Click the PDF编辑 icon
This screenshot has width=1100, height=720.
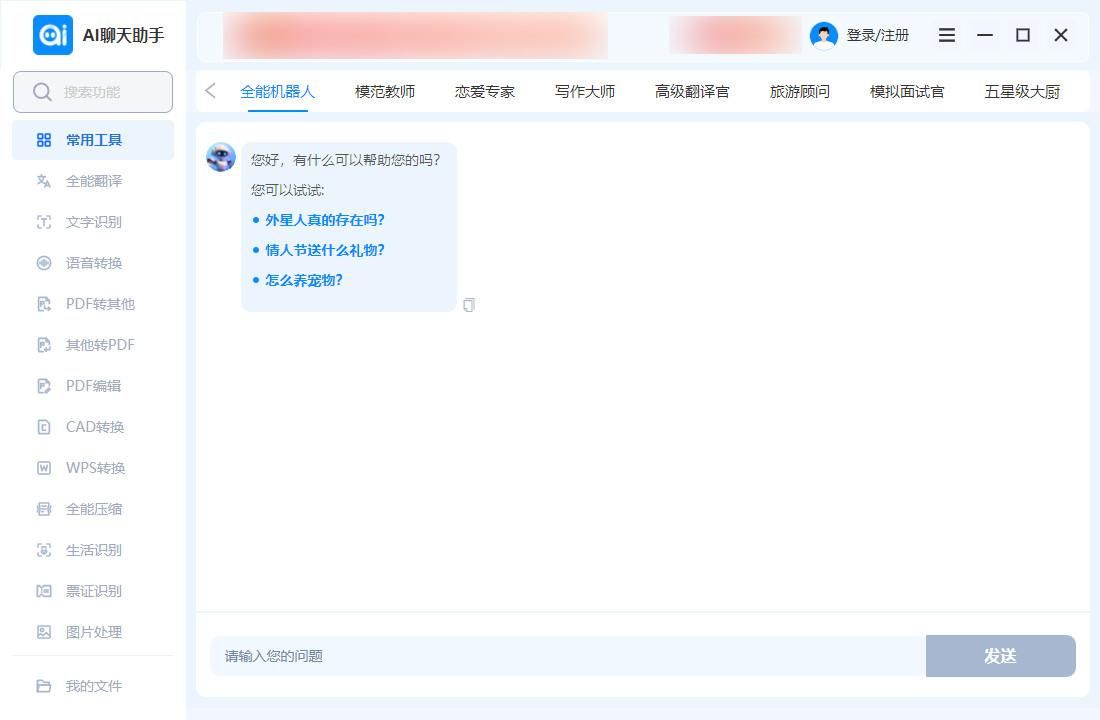tap(43, 386)
